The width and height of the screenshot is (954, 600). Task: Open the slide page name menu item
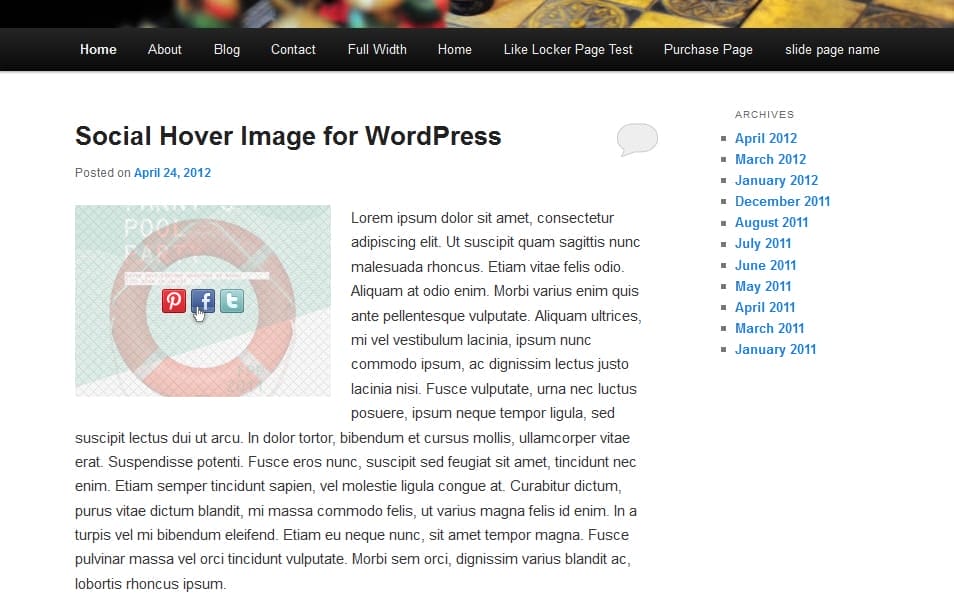(x=832, y=48)
